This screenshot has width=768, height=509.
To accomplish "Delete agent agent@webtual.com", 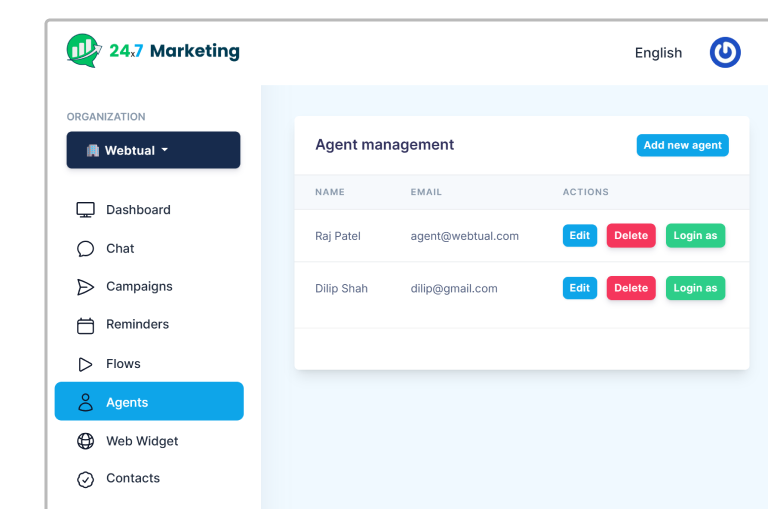I will [x=631, y=236].
